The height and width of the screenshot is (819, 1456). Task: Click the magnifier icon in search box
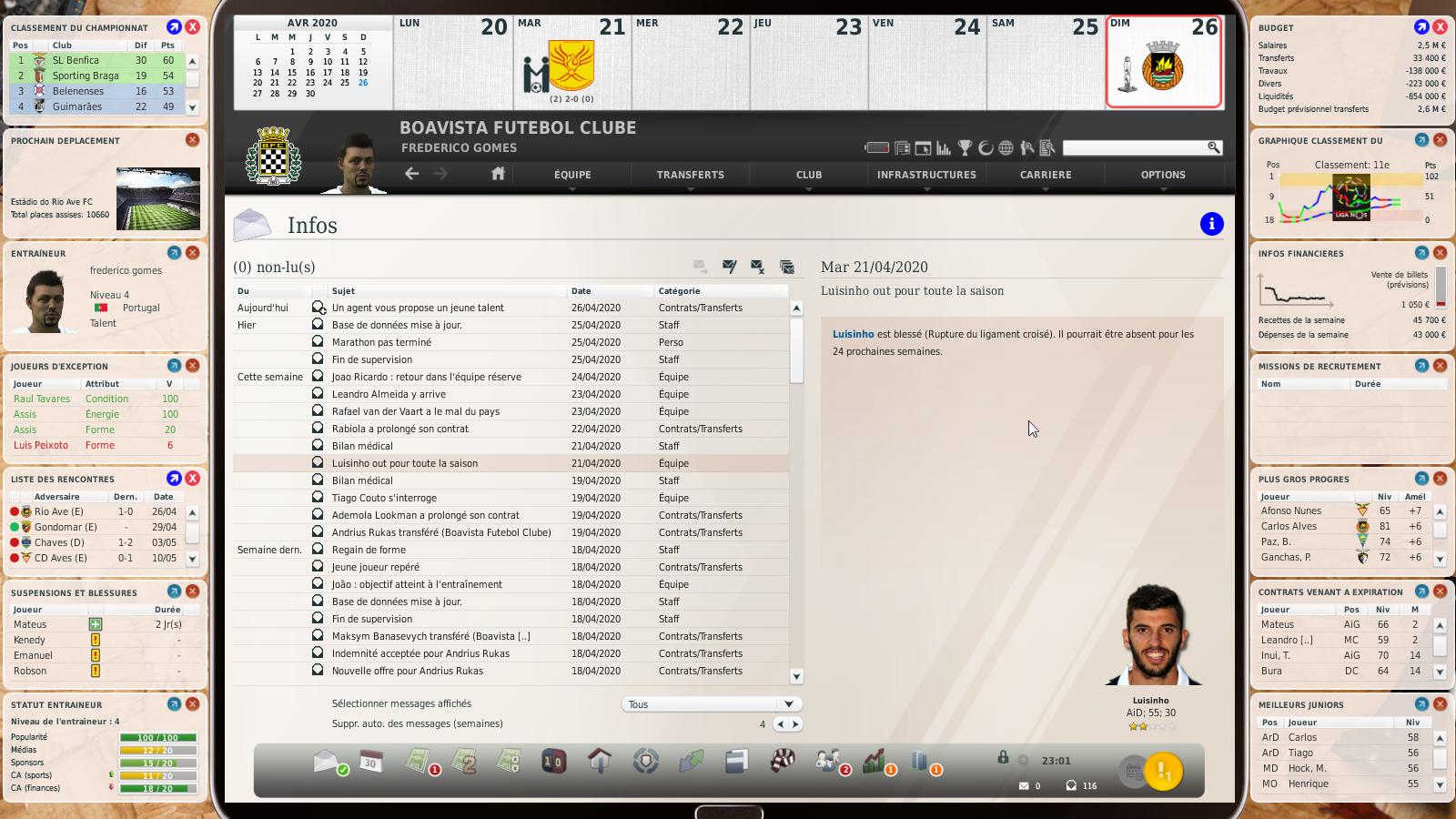click(1214, 147)
